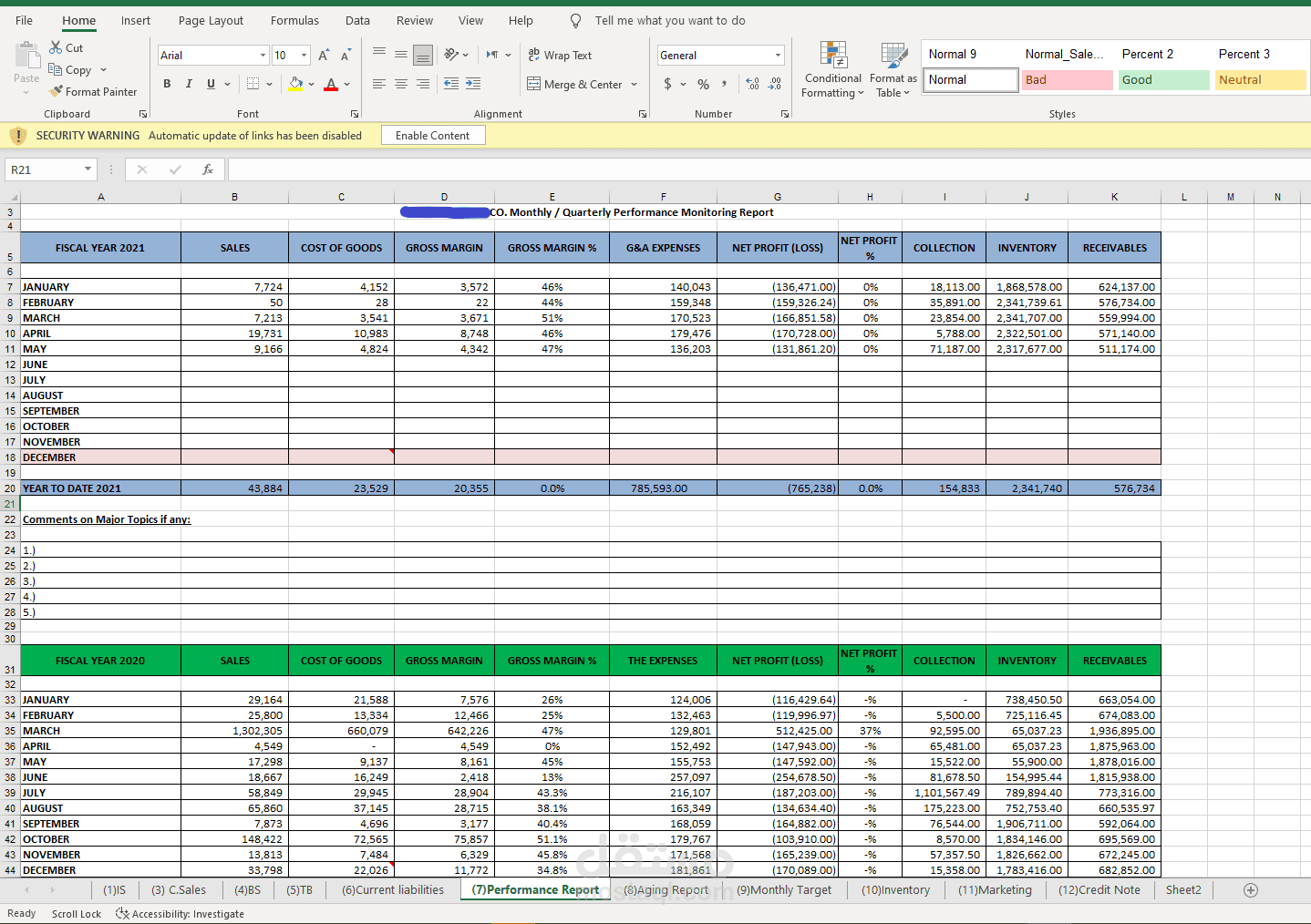This screenshot has width=1311, height=924.
Task: Switch to the Data tab
Action: (357, 20)
